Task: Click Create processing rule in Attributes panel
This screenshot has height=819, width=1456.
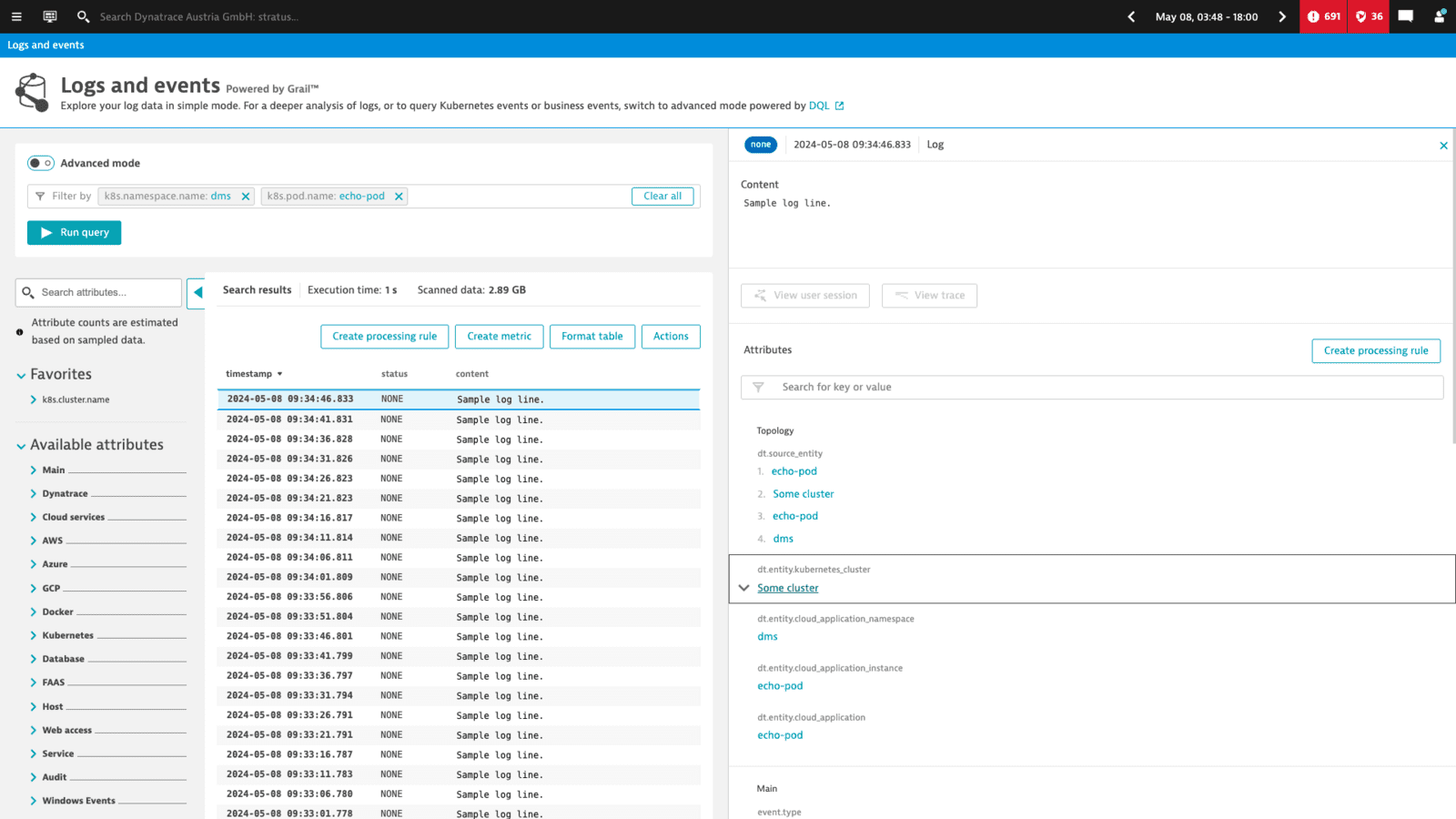Action: (1376, 351)
